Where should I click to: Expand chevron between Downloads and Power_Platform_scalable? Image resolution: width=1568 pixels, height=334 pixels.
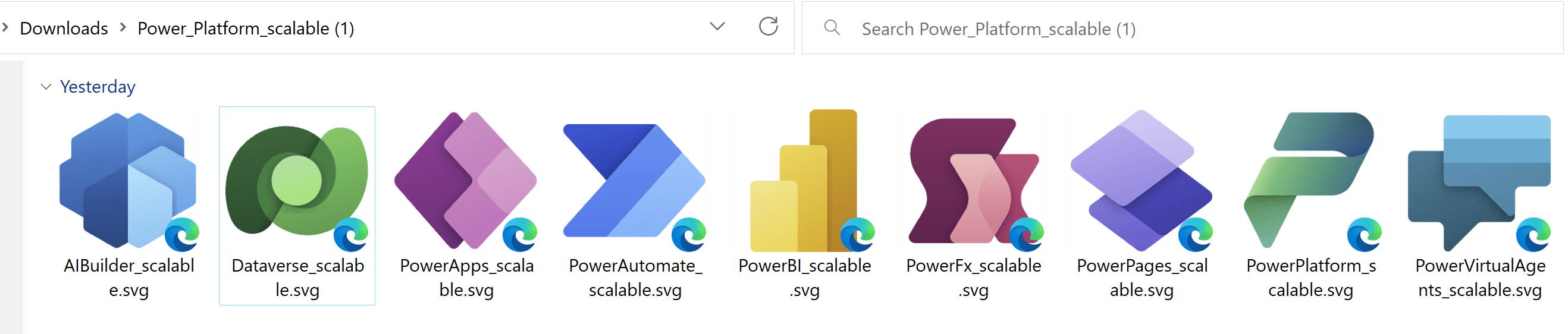pyautogui.click(x=123, y=27)
